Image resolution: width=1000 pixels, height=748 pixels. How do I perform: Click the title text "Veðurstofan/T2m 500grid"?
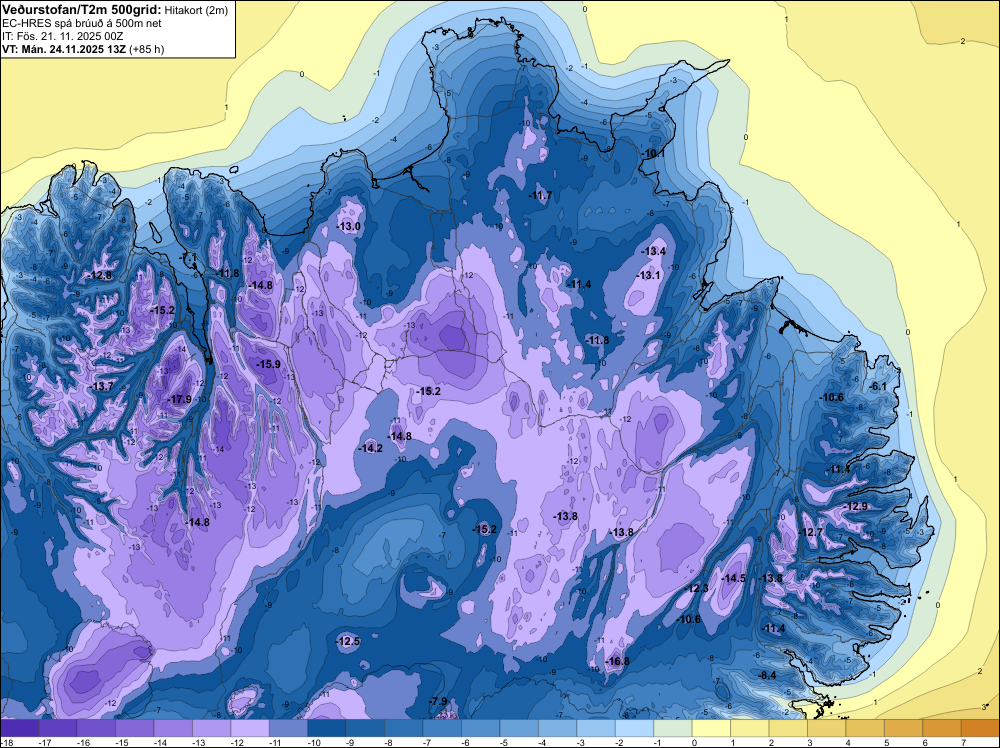pos(81,9)
